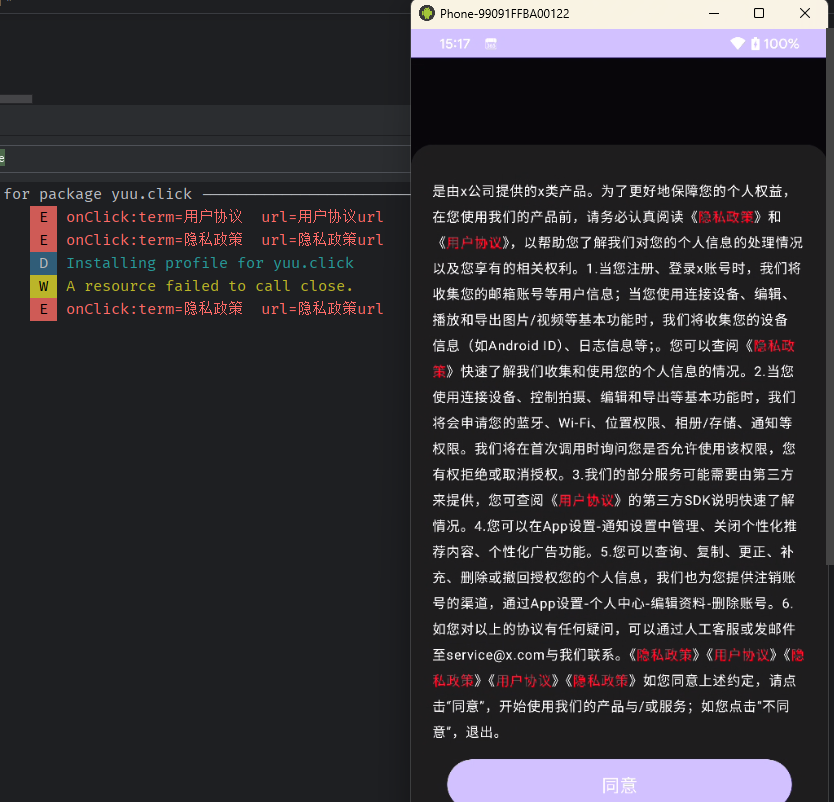Click the Phone-99091FFBA00122 window title
The image size is (834, 802).
[x=505, y=13]
